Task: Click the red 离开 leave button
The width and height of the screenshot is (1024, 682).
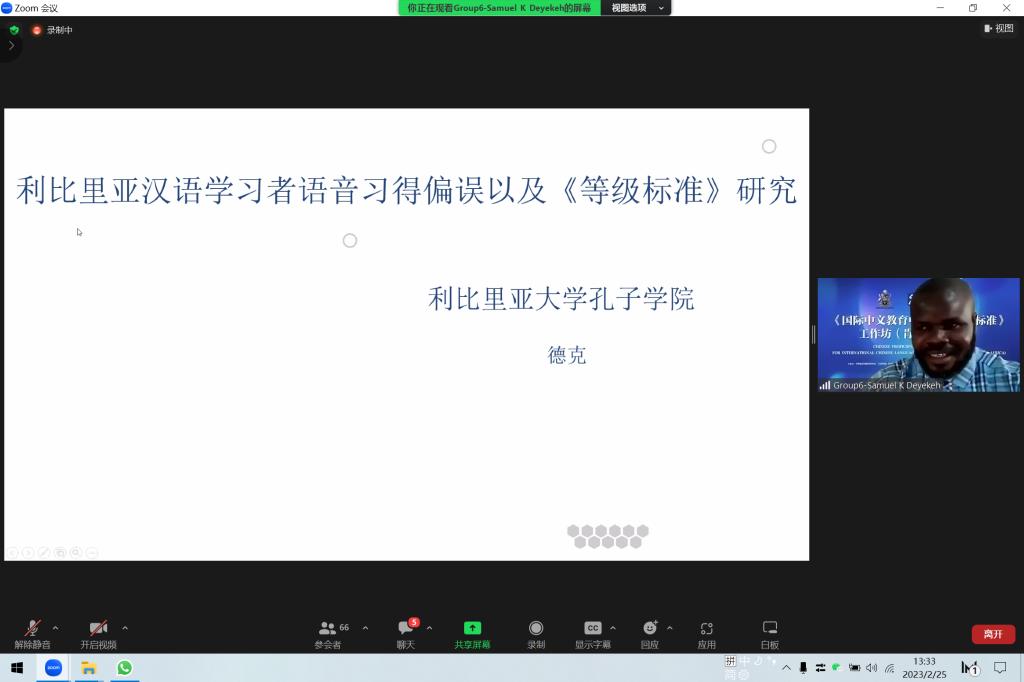Action: (992, 634)
